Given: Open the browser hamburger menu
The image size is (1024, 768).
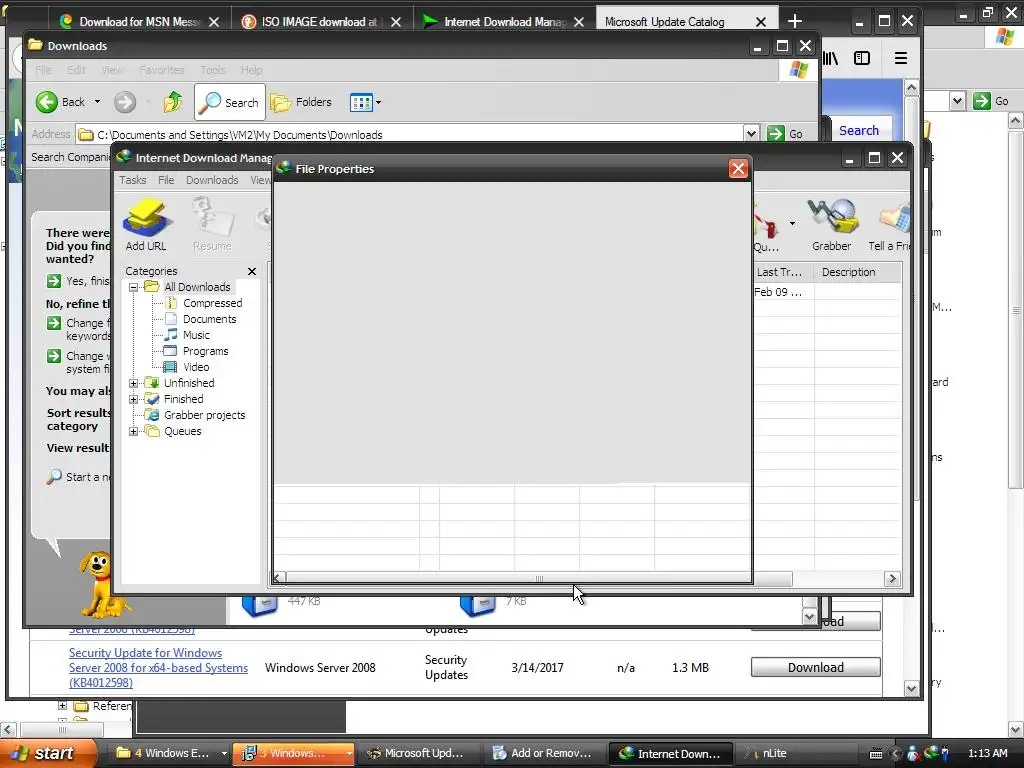Looking at the screenshot, I should click(901, 58).
